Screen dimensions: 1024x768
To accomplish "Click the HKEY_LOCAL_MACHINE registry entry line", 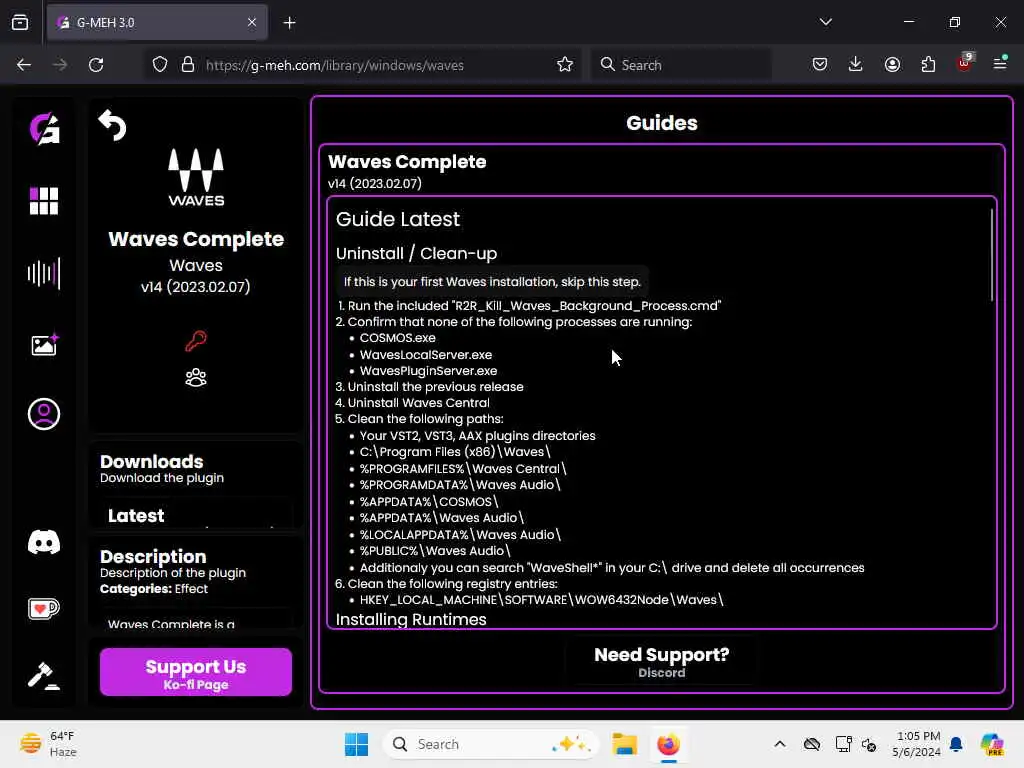I will pos(541,600).
